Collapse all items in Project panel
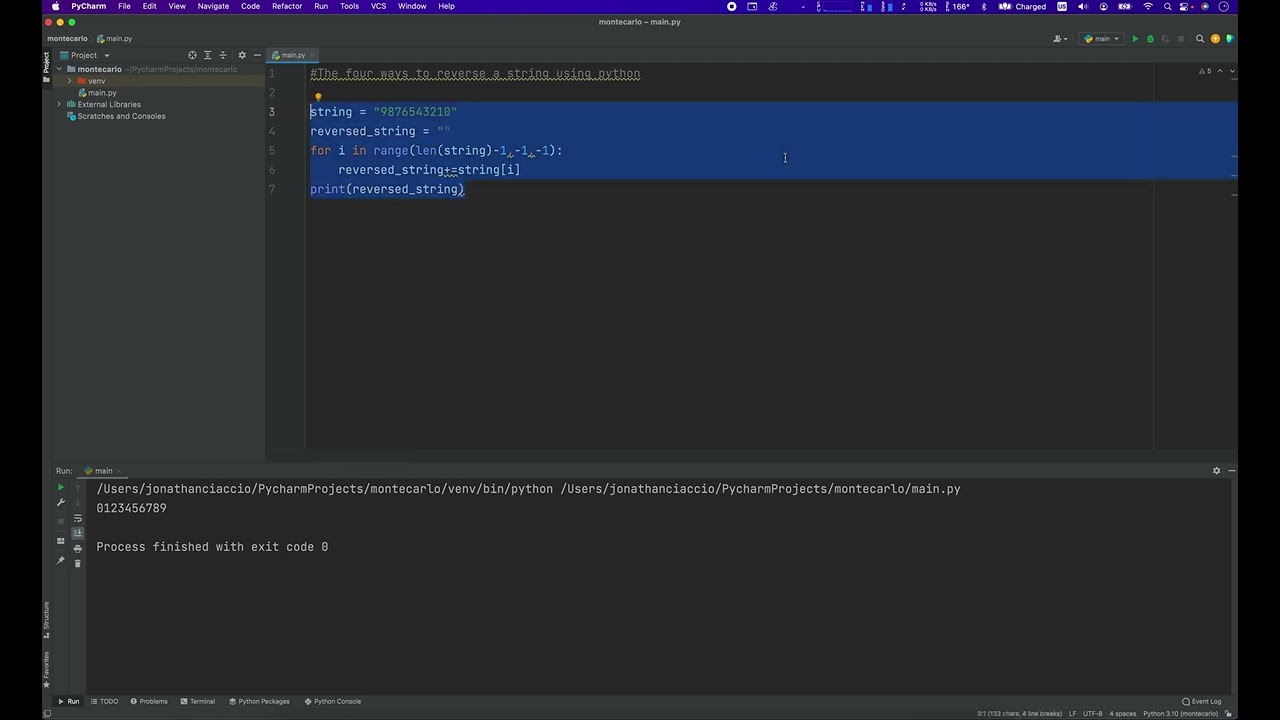Image resolution: width=1280 pixels, height=720 pixels. [x=223, y=55]
